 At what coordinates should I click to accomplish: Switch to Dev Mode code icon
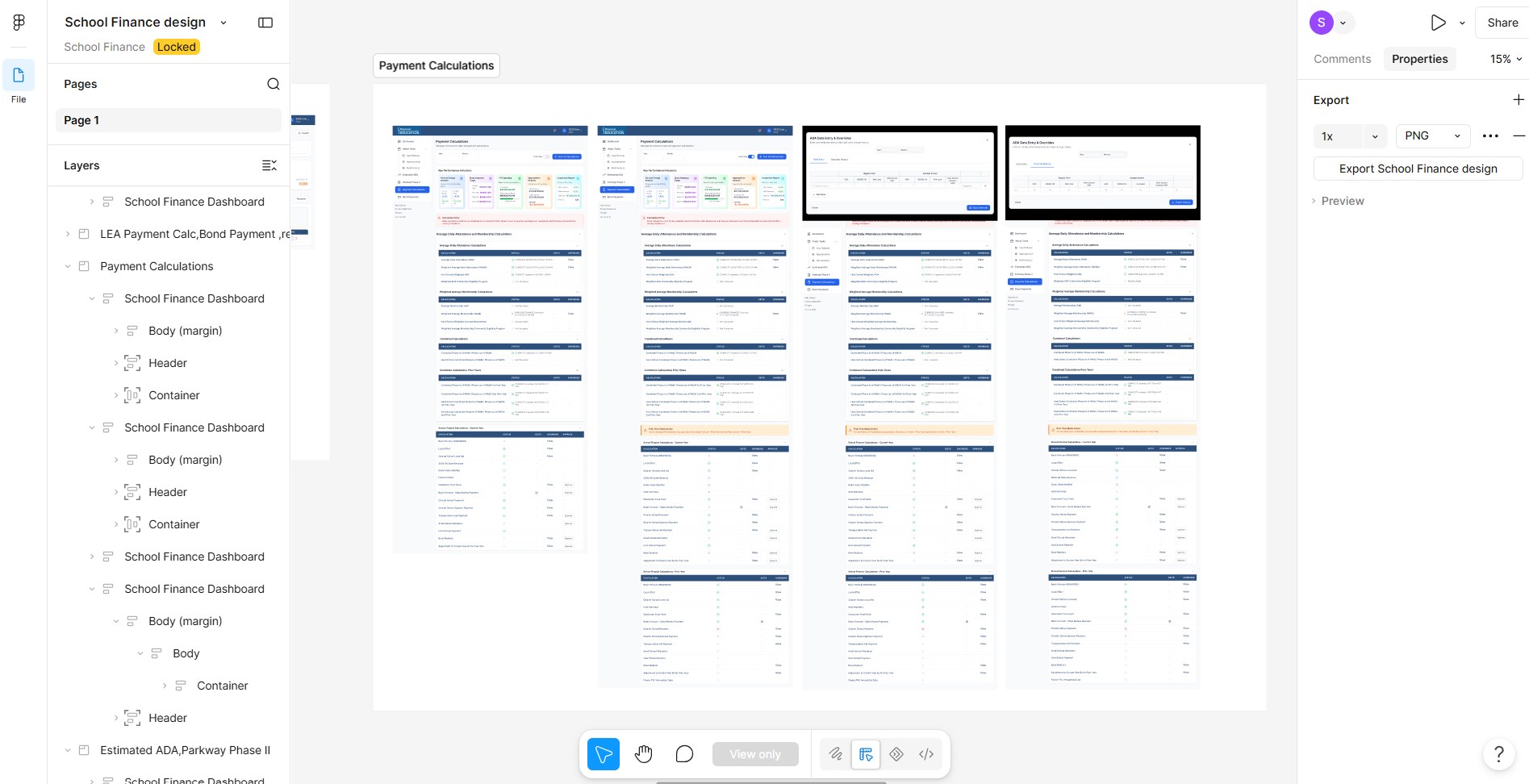pos(926,754)
